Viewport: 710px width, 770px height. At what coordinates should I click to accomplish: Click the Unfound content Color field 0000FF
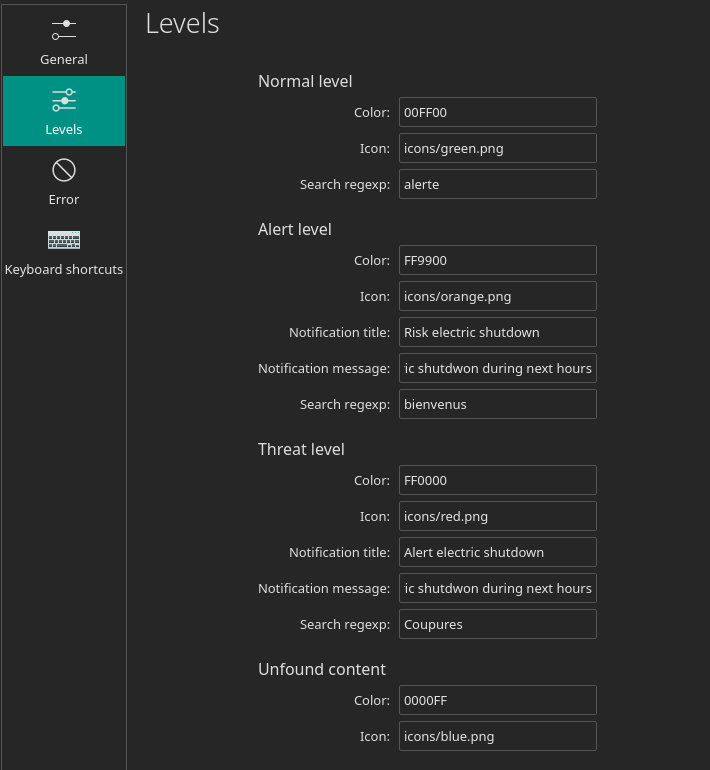point(498,700)
